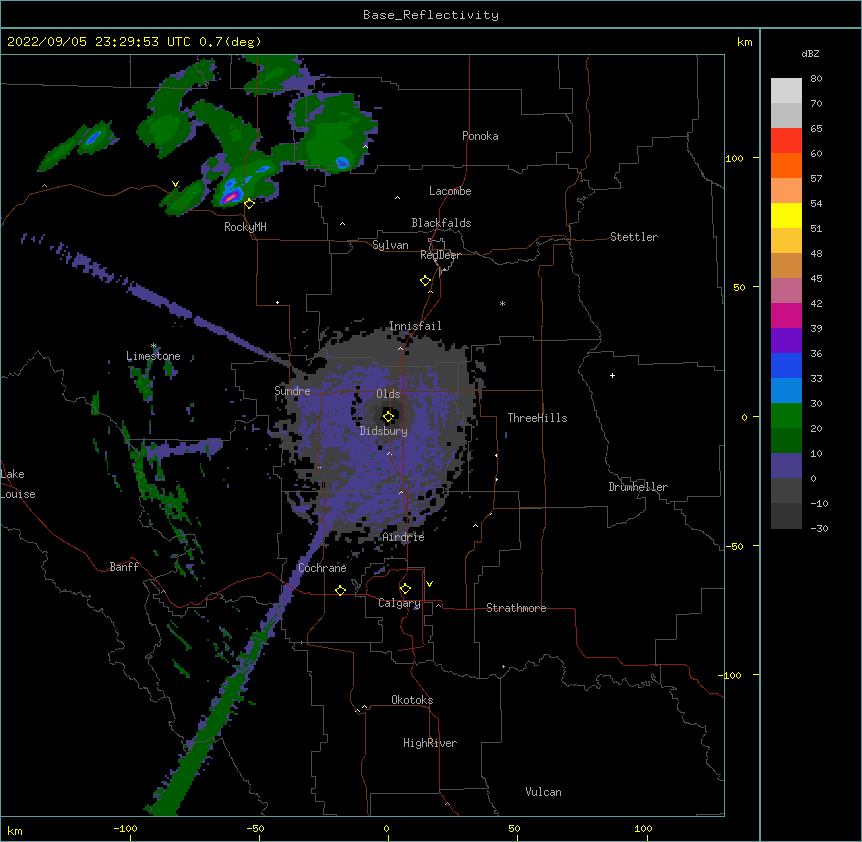Screen dimensions: 862x842
Task: Click the dBZ legend heading
Action: 810,54
